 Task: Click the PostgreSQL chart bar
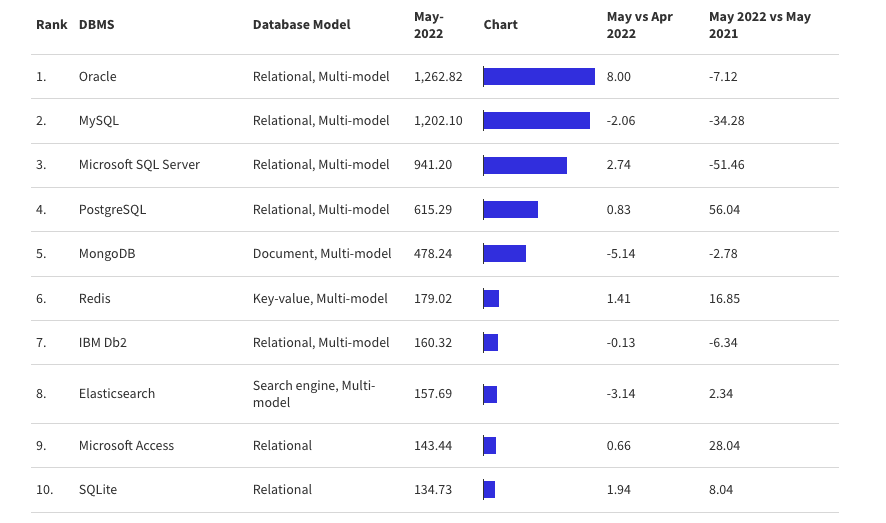click(x=511, y=210)
